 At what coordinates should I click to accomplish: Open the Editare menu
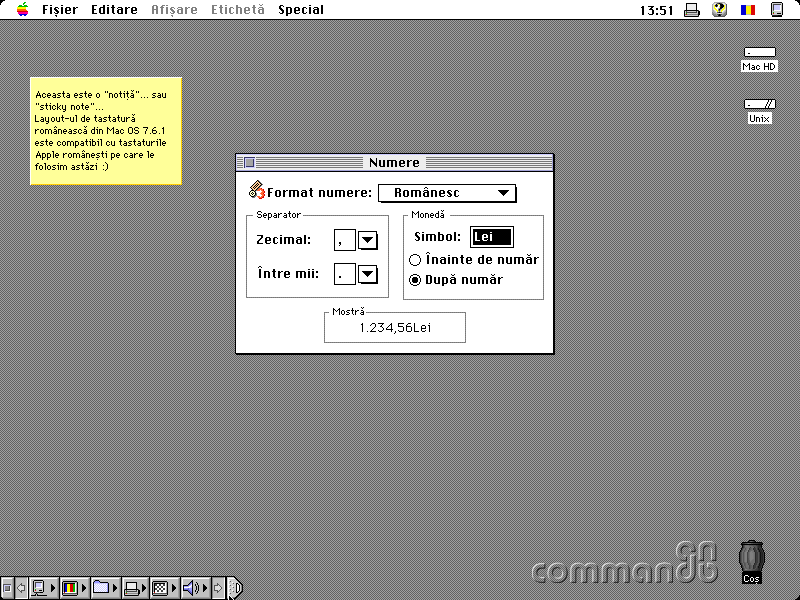click(114, 10)
